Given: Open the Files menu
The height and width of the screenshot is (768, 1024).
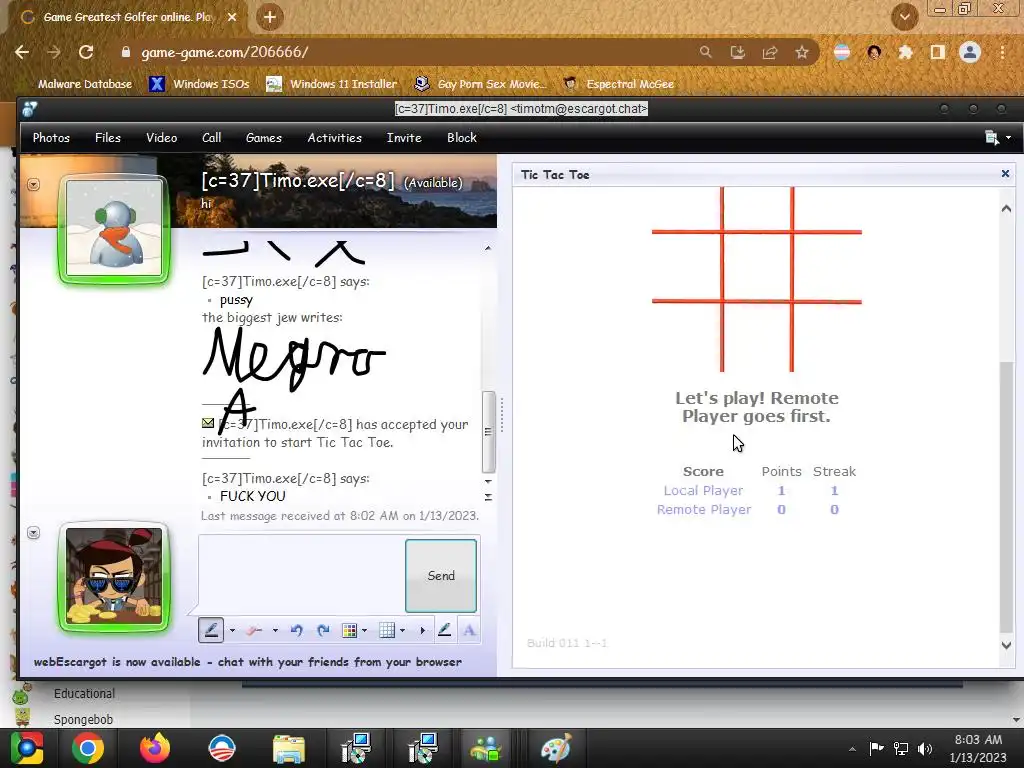Looking at the screenshot, I should click(x=108, y=138).
